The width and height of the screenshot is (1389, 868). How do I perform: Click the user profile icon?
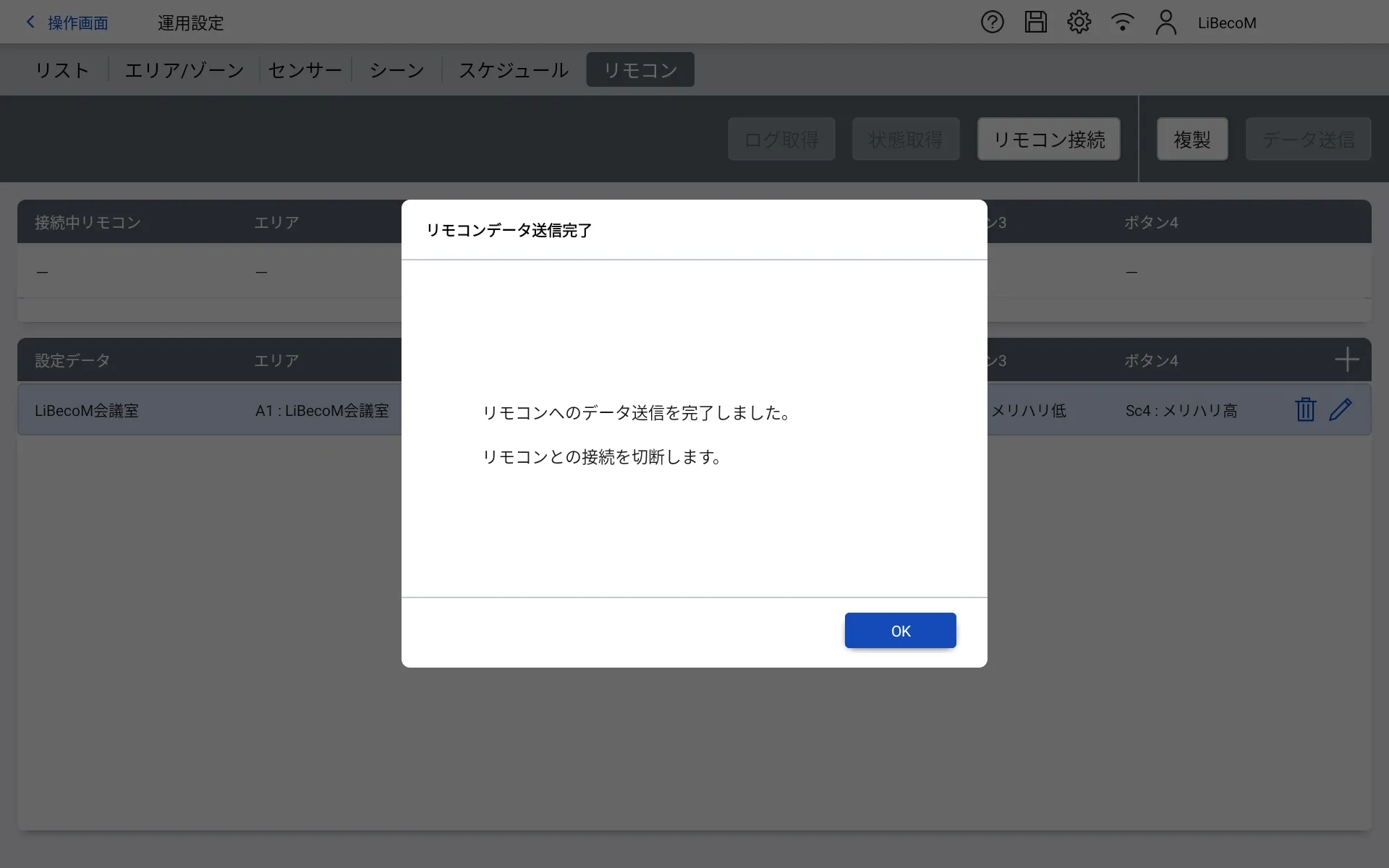click(1165, 22)
